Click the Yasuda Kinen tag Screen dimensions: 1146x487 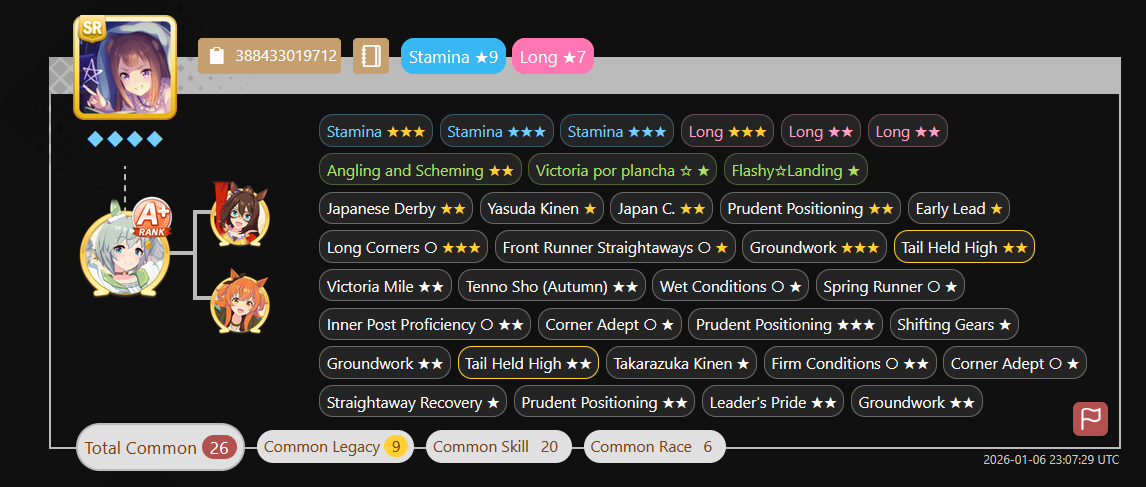pyautogui.click(x=542, y=208)
